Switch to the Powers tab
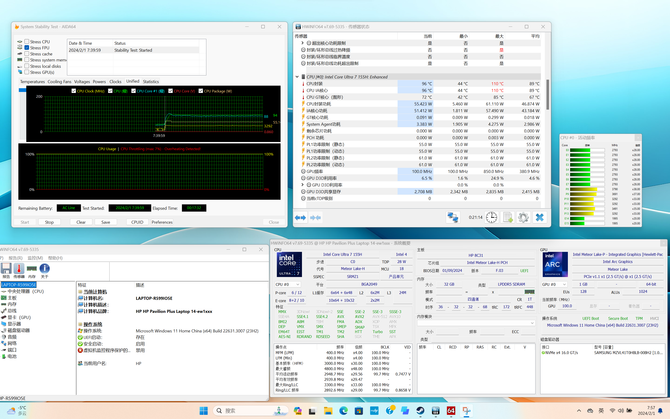The width and height of the screenshot is (670, 419). click(99, 82)
